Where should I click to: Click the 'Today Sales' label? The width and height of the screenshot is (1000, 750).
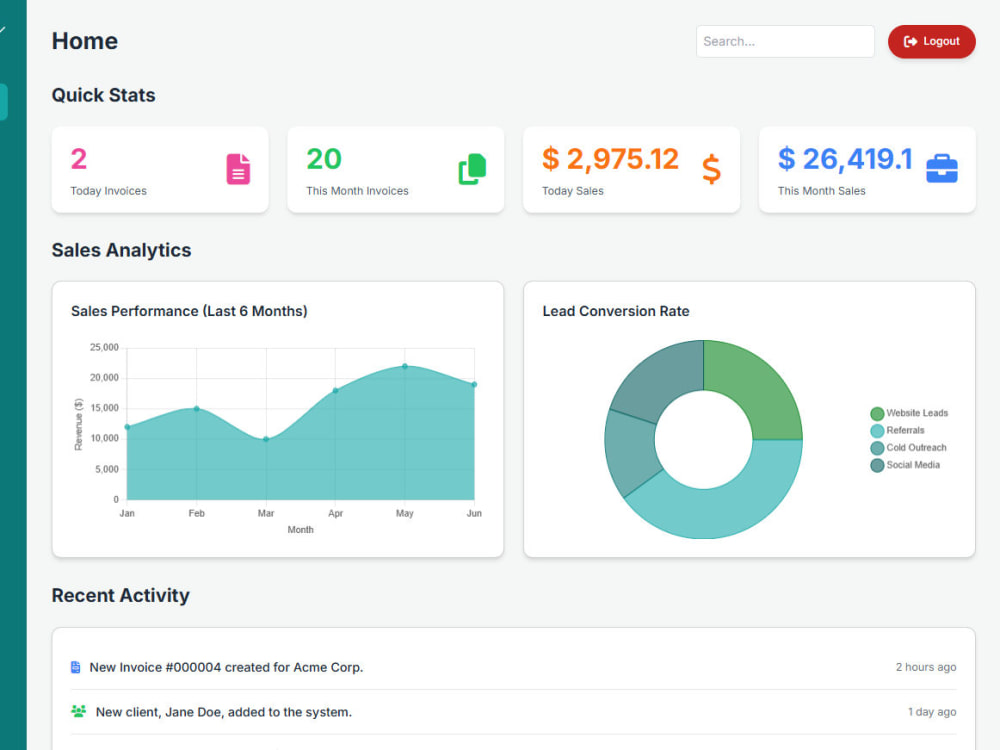pyautogui.click(x=573, y=191)
